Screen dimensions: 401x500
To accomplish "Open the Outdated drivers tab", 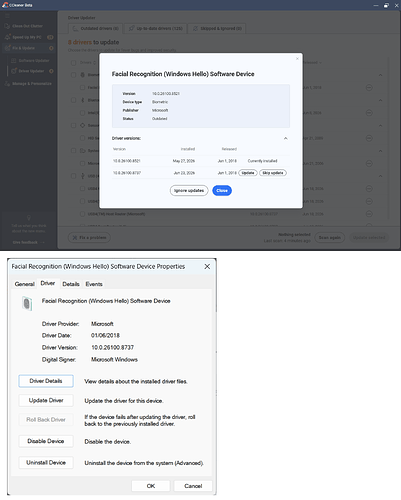I will (95, 29).
